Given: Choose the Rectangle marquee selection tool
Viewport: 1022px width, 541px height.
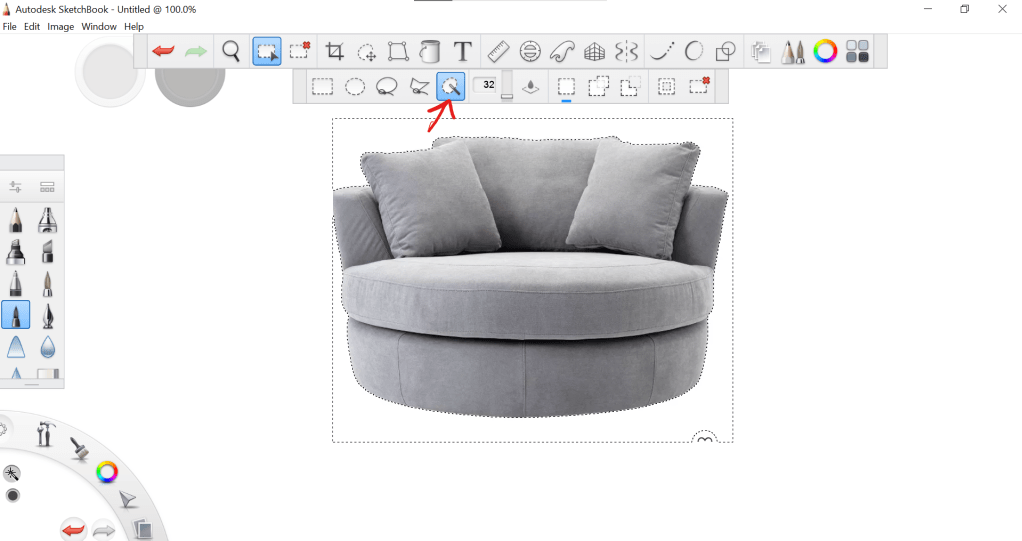Looking at the screenshot, I should pos(322,86).
